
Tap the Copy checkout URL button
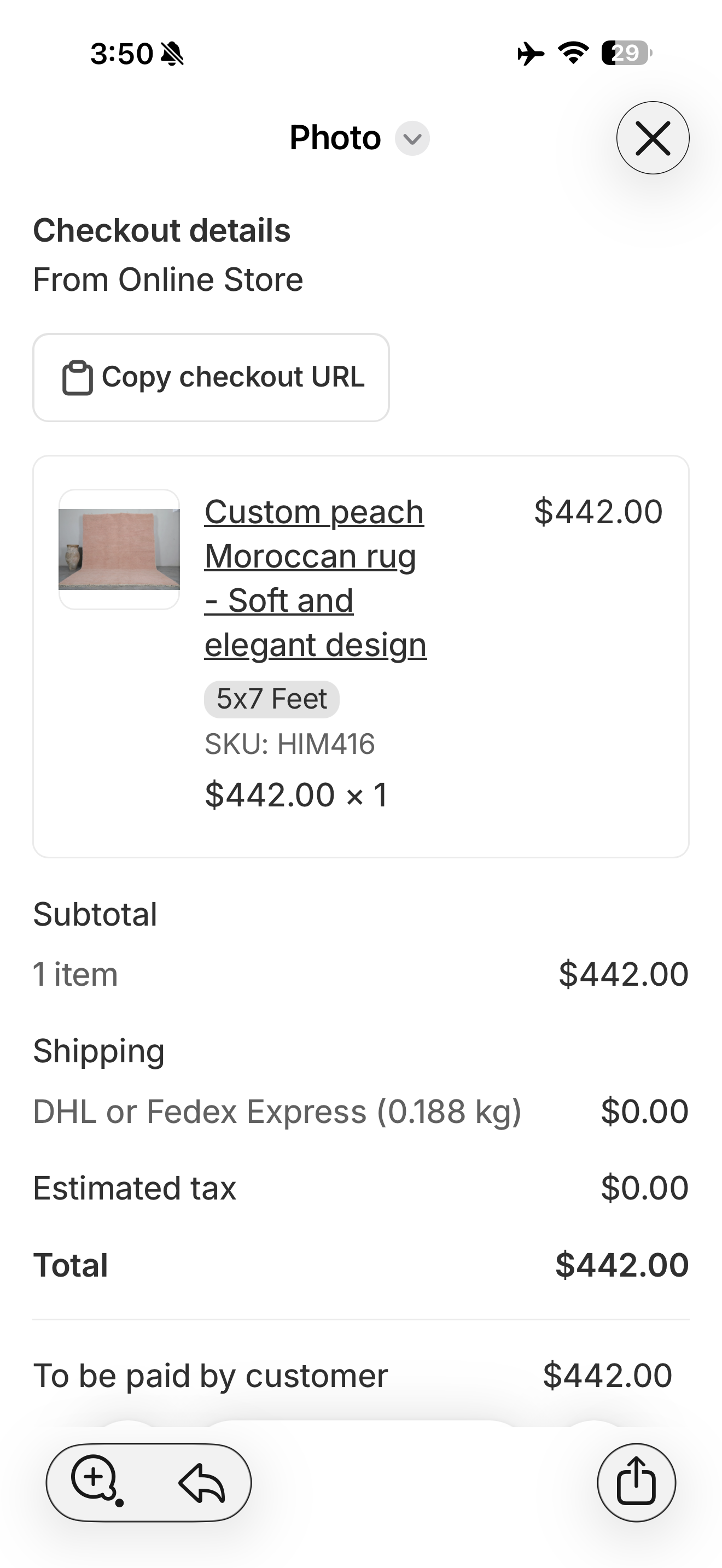pyautogui.click(x=211, y=377)
